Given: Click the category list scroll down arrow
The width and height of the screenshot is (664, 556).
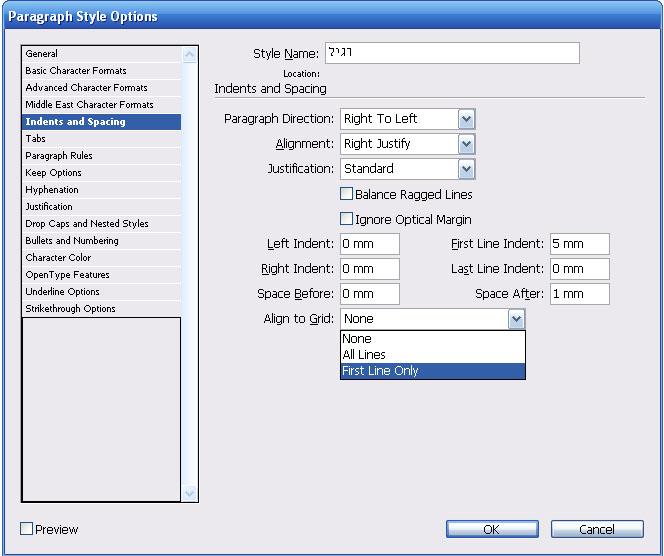Looking at the screenshot, I should pos(189,493).
